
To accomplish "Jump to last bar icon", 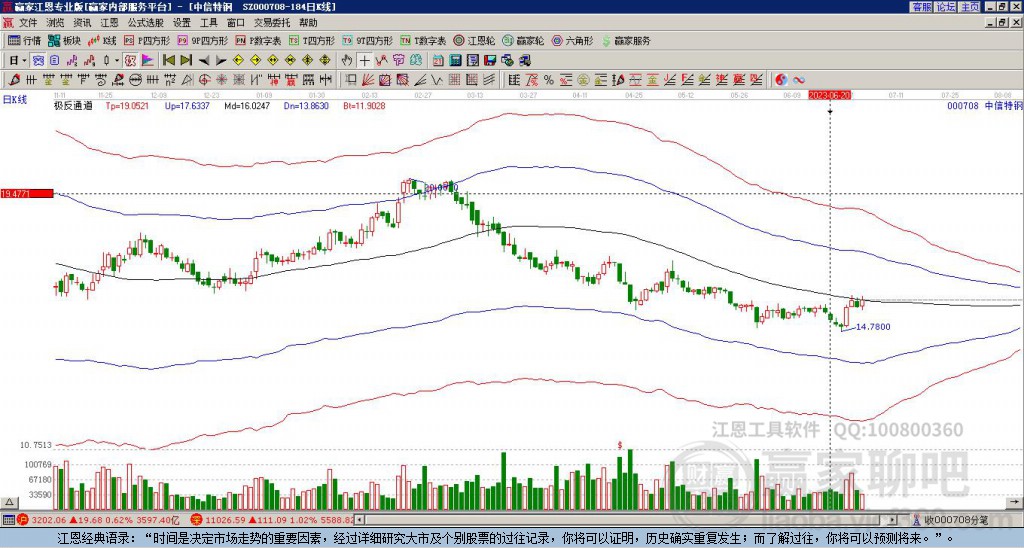I will coord(186,61).
